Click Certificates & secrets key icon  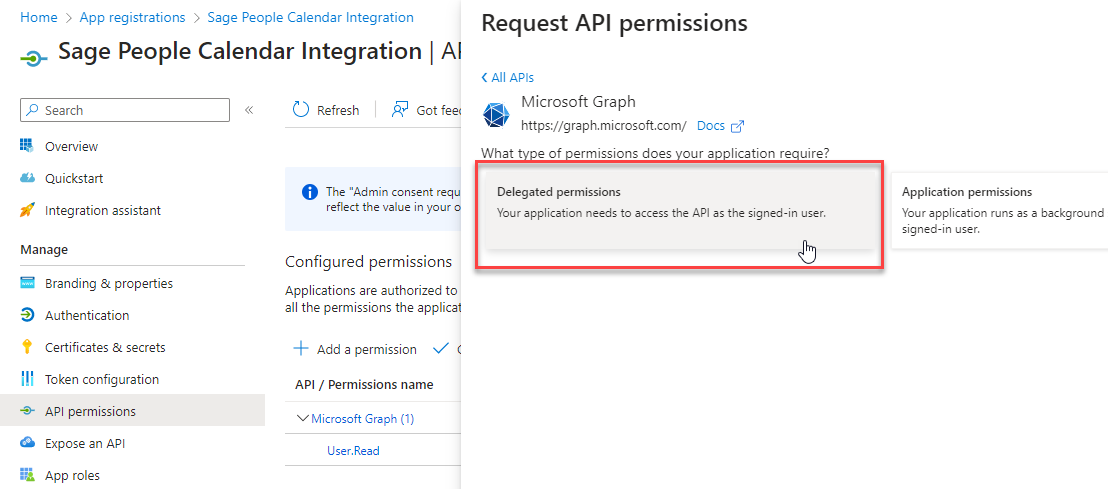27,347
